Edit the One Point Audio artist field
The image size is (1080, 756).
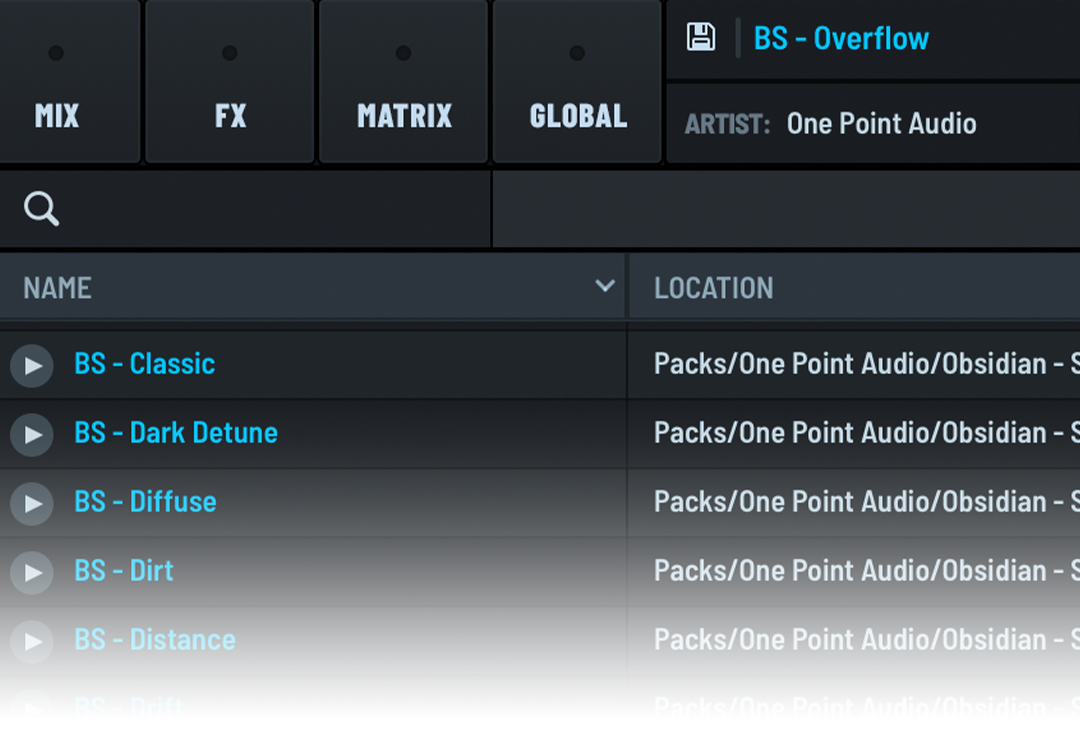[x=881, y=124]
